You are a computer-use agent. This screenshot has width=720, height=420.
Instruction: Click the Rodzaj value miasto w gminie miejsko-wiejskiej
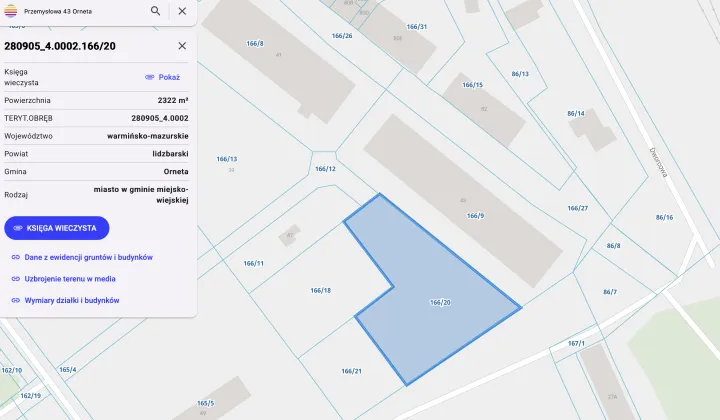pos(141,195)
